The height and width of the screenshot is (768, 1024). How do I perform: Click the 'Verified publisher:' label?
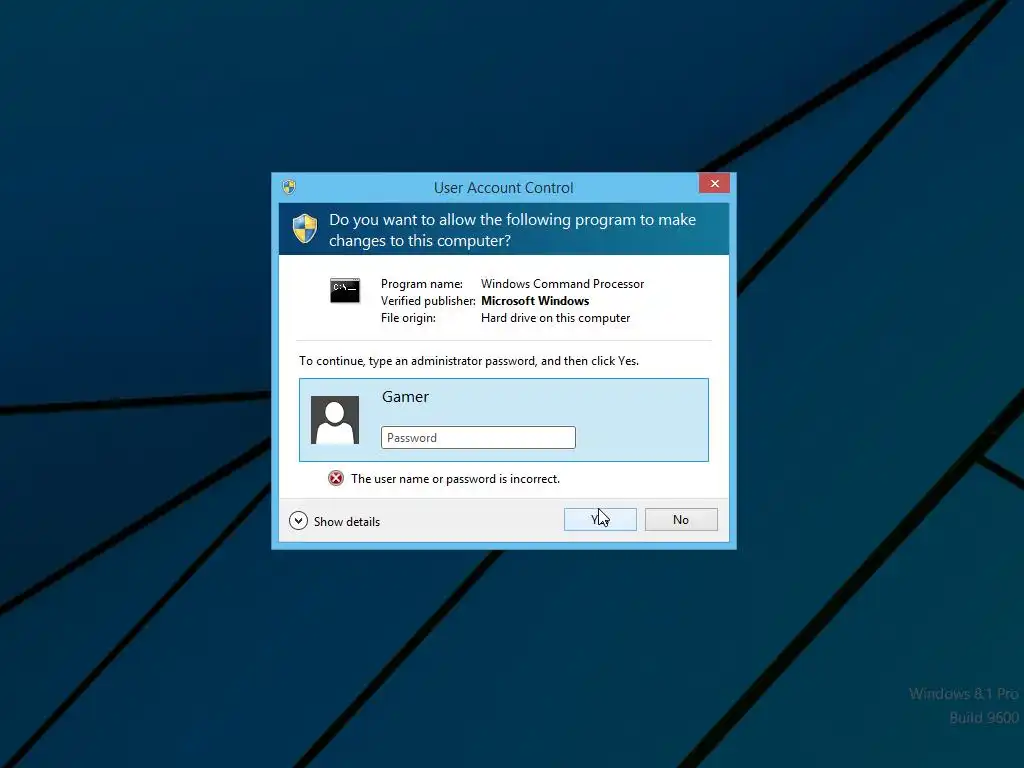tap(428, 301)
